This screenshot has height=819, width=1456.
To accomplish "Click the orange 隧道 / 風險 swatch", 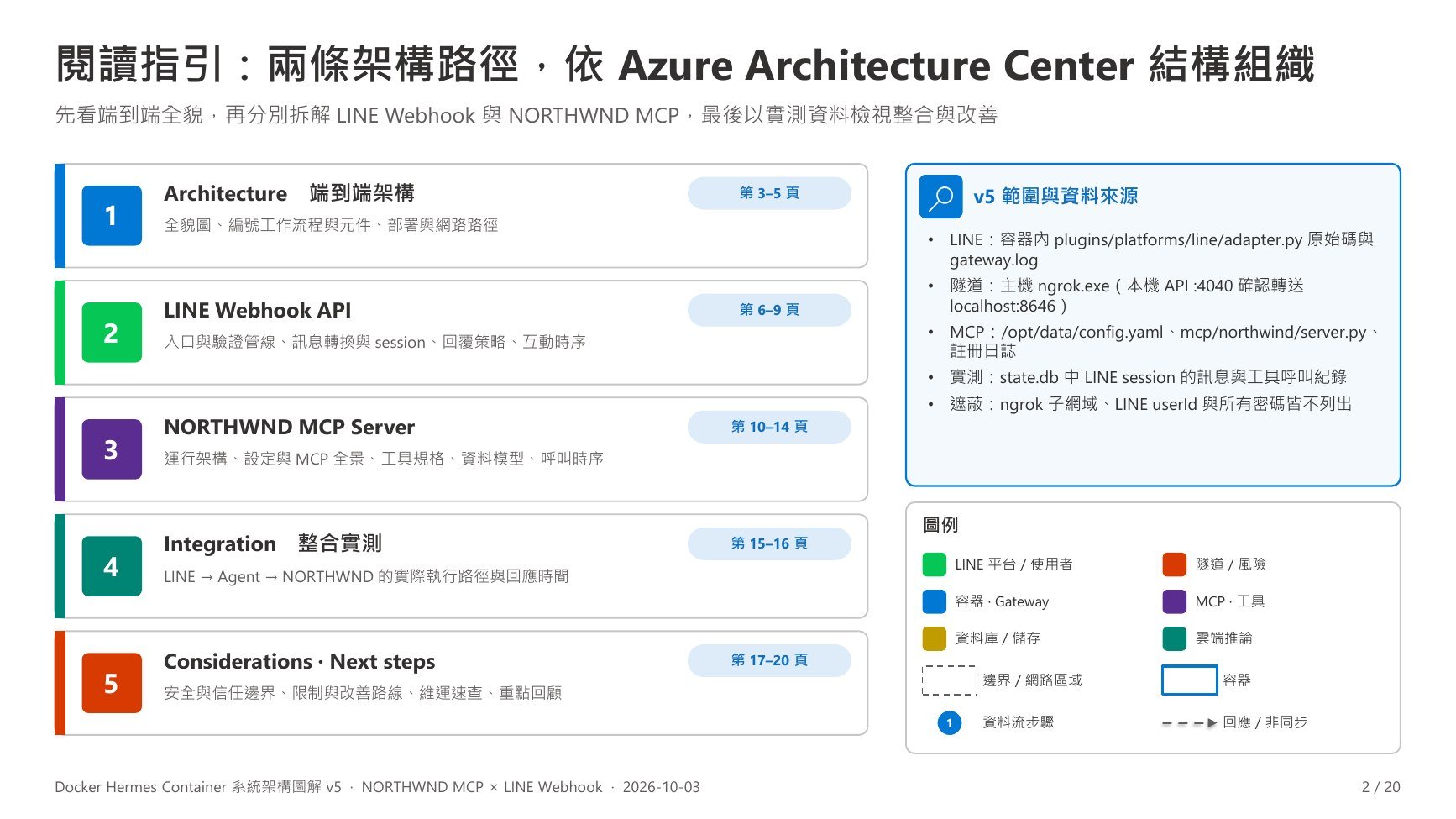I will [1175, 564].
